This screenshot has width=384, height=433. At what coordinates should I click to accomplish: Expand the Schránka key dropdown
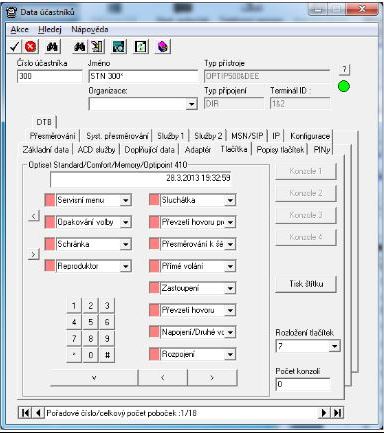[x=125, y=244]
